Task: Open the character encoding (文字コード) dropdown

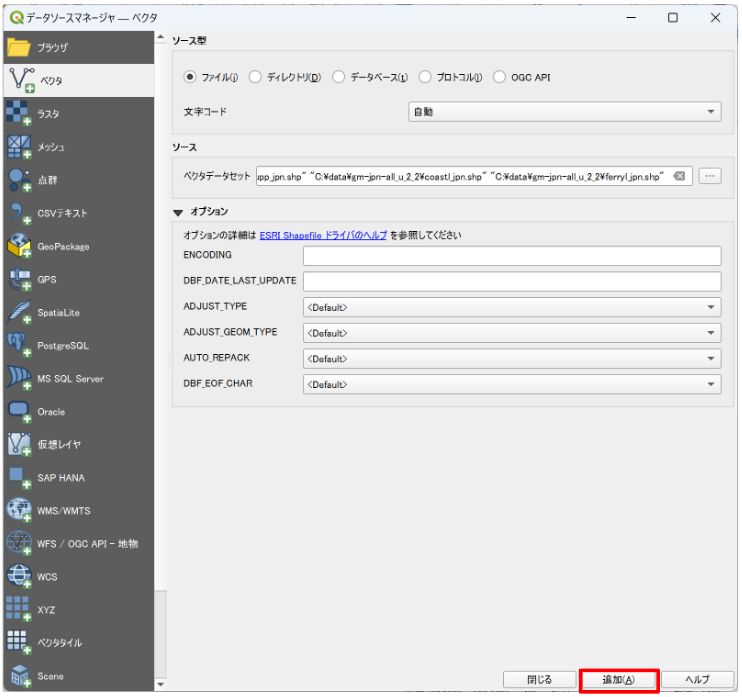Action: 565,112
